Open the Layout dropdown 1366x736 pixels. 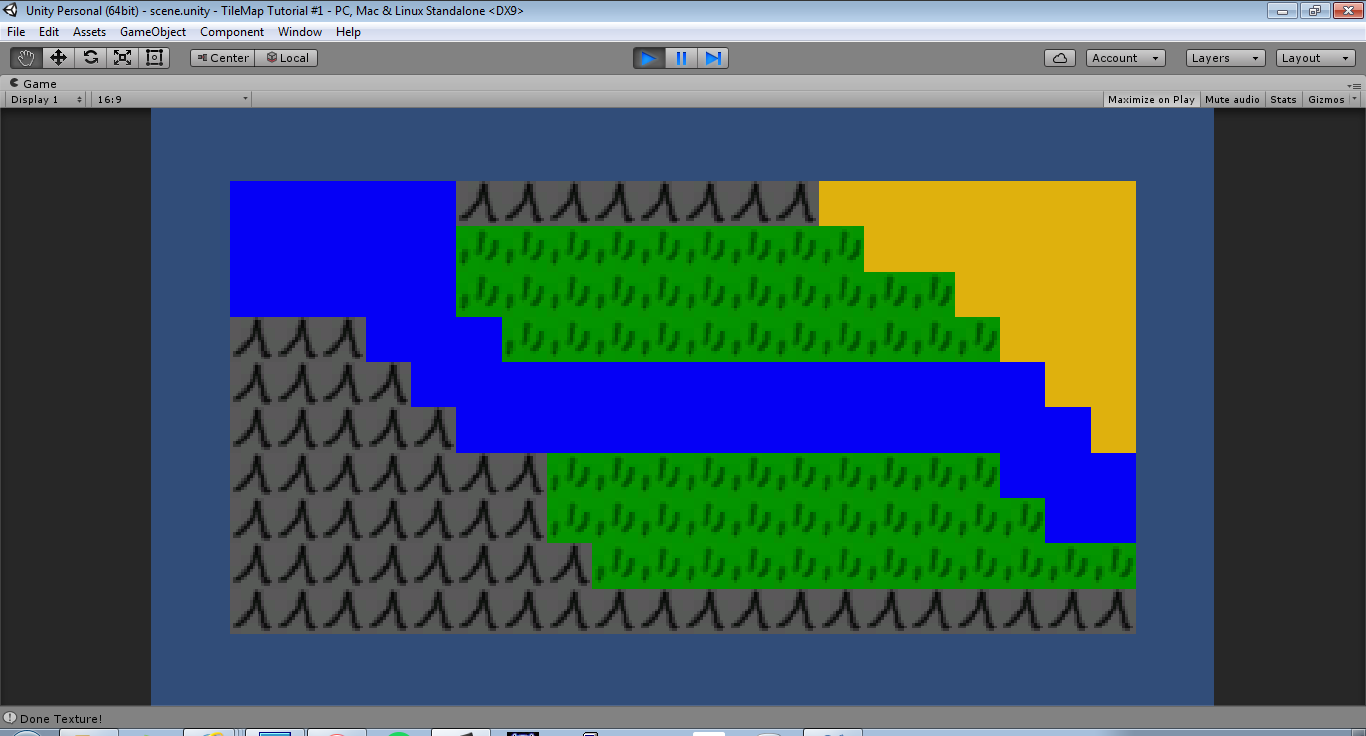(1316, 58)
